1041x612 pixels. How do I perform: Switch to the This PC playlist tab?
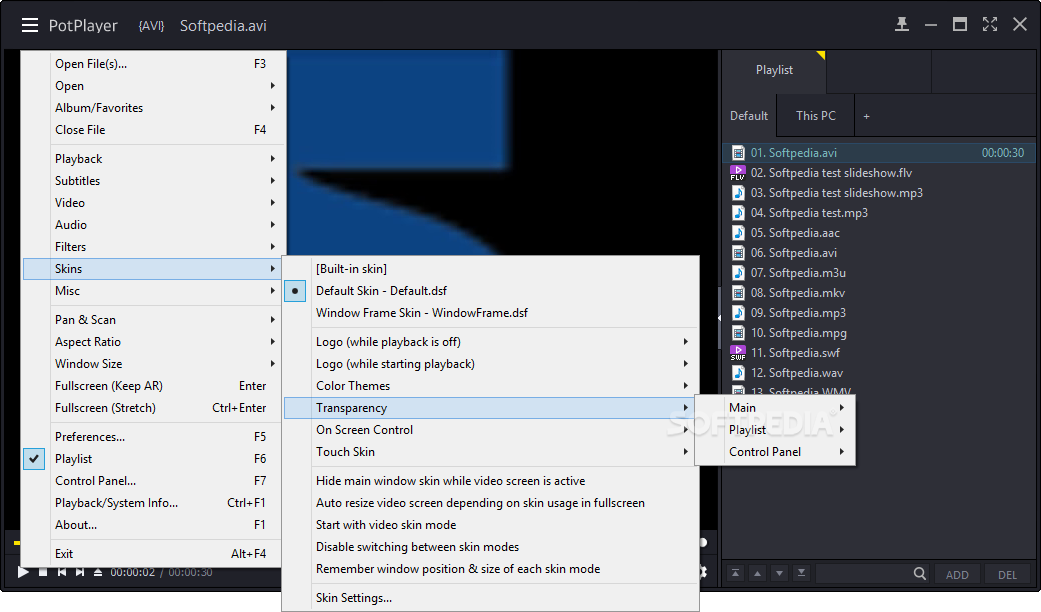(815, 115)
